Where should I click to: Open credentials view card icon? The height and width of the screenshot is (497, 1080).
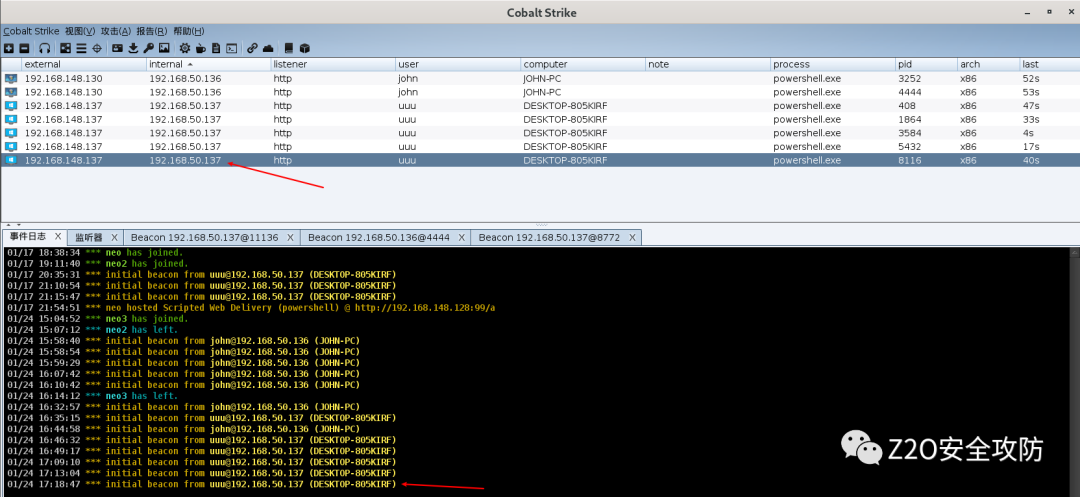point(117,48)
